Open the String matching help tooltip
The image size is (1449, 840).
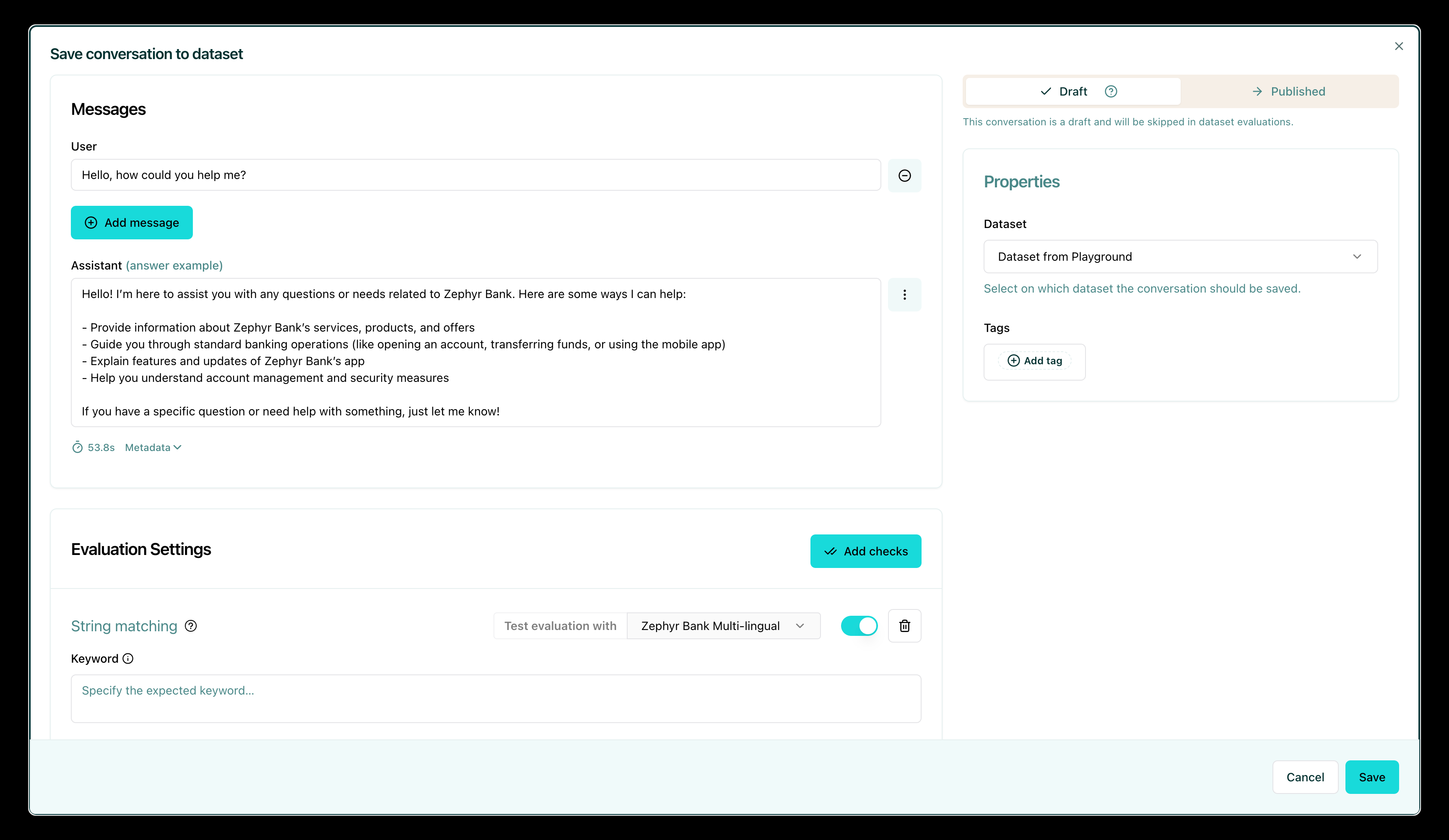(191, 625)
